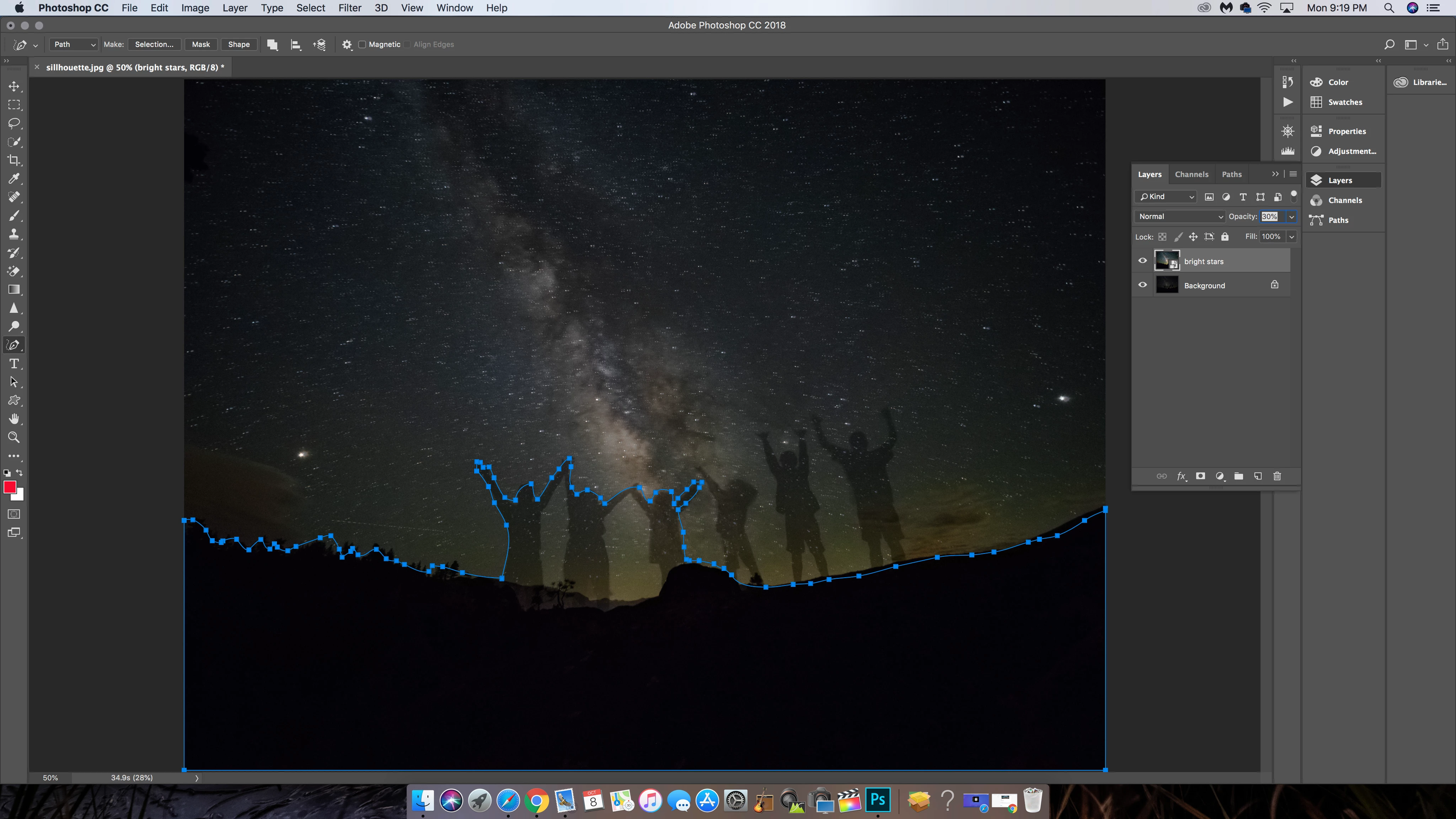Click the Selection... button
Viewport: 1456px width, 819px height.
pos(154,45)
